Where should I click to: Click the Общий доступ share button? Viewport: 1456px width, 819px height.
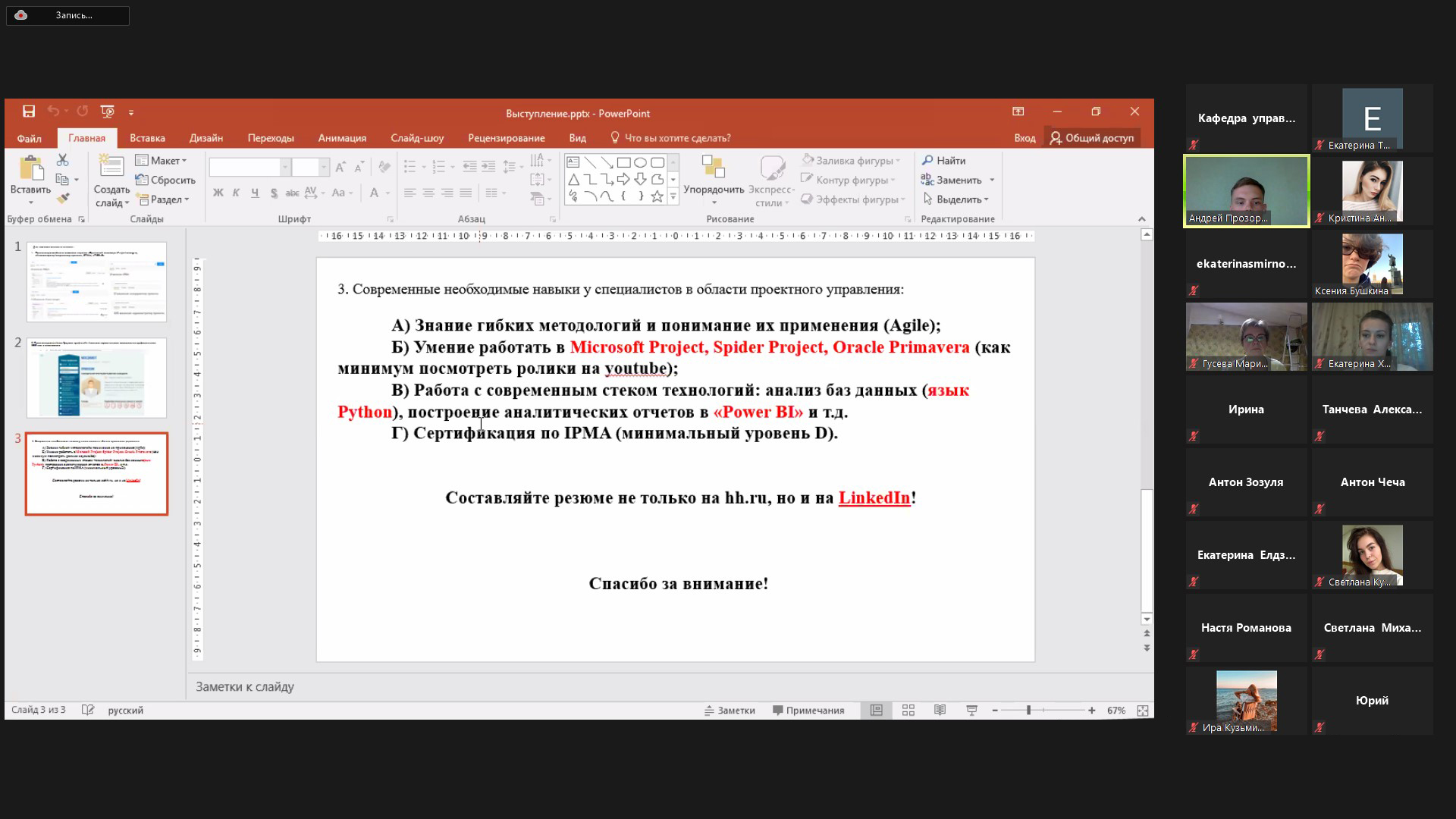coord(1091,138)
